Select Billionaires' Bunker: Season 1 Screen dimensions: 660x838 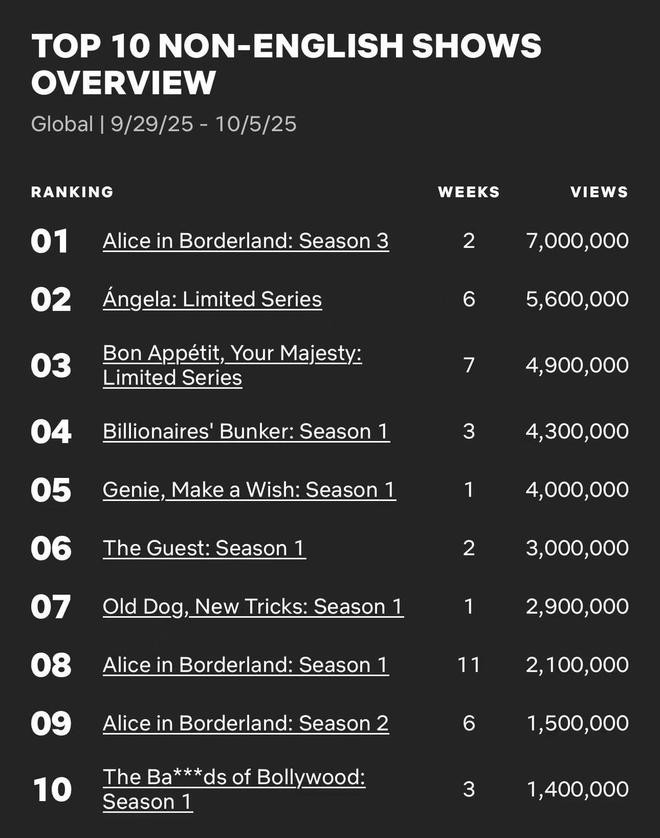[246, 432]
